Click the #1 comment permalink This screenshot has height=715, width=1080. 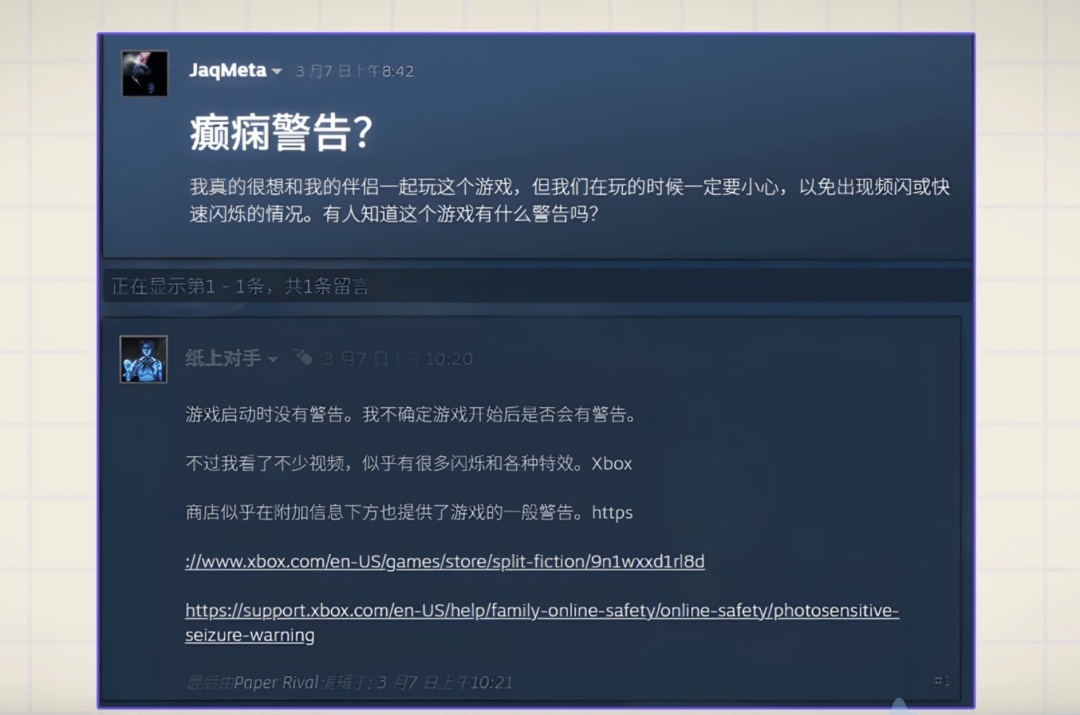[x=941, y=681]
